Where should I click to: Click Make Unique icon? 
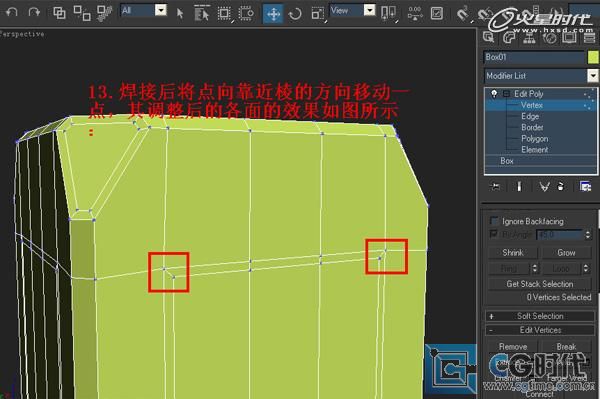coord(544,187)
